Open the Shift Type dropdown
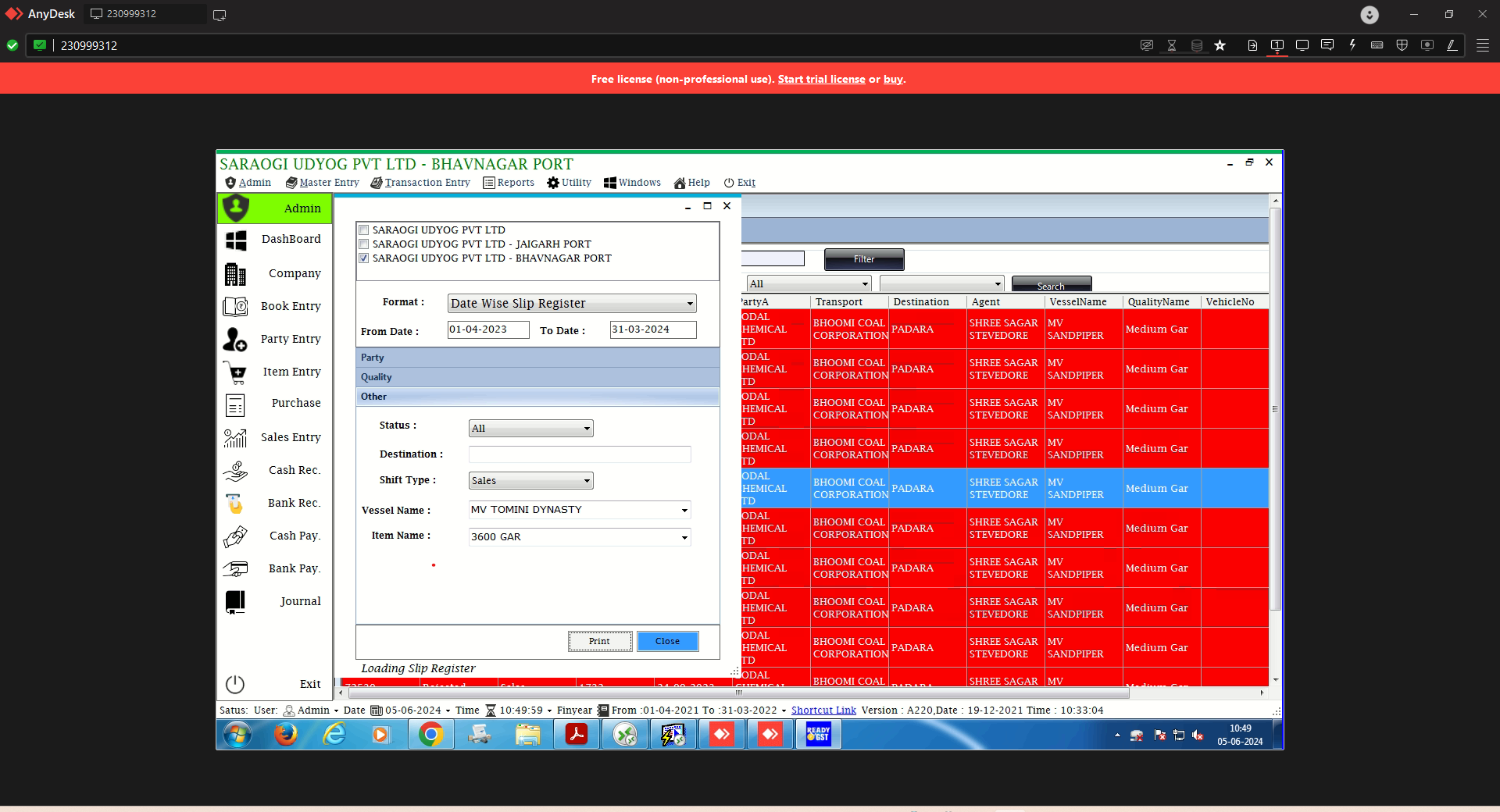The image size is (1500, 812). click(x=586, y=481)
